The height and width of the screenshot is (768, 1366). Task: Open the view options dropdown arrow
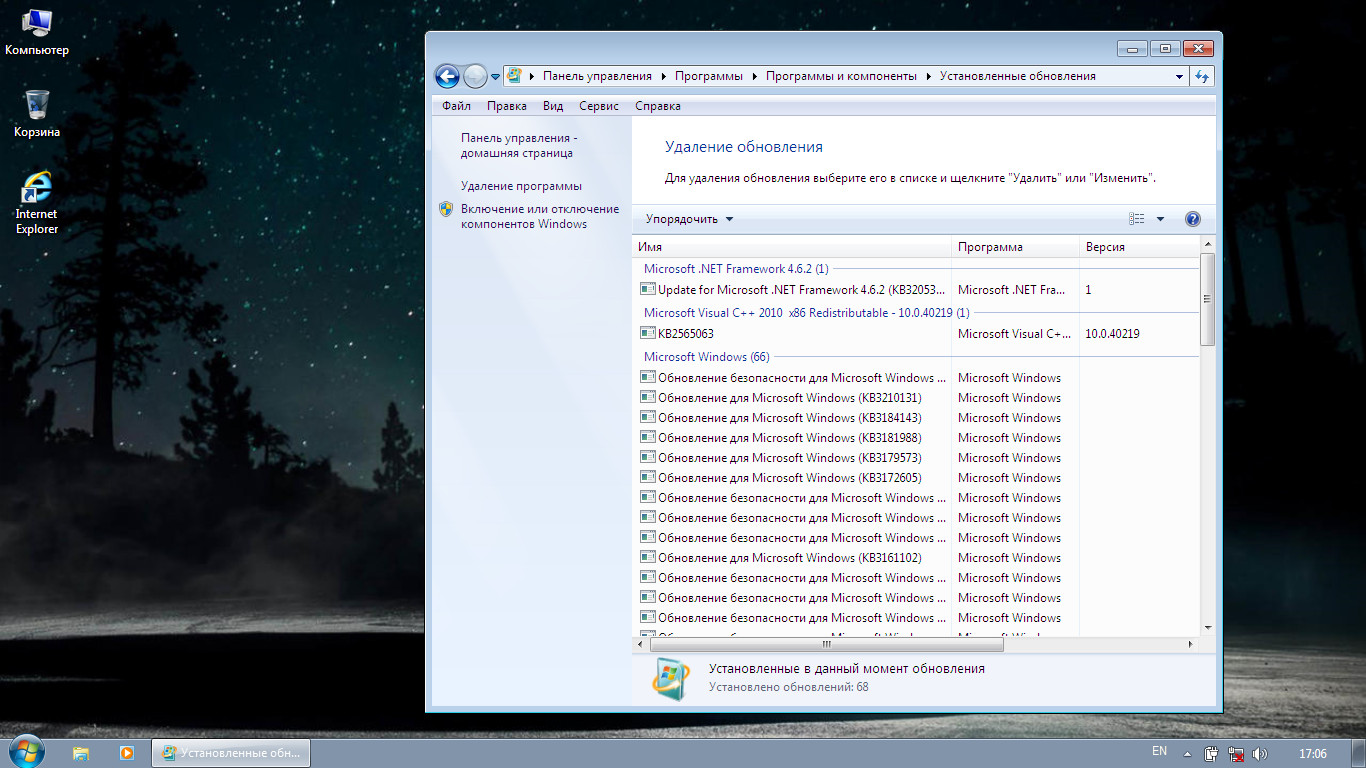tap(1160, 219)
